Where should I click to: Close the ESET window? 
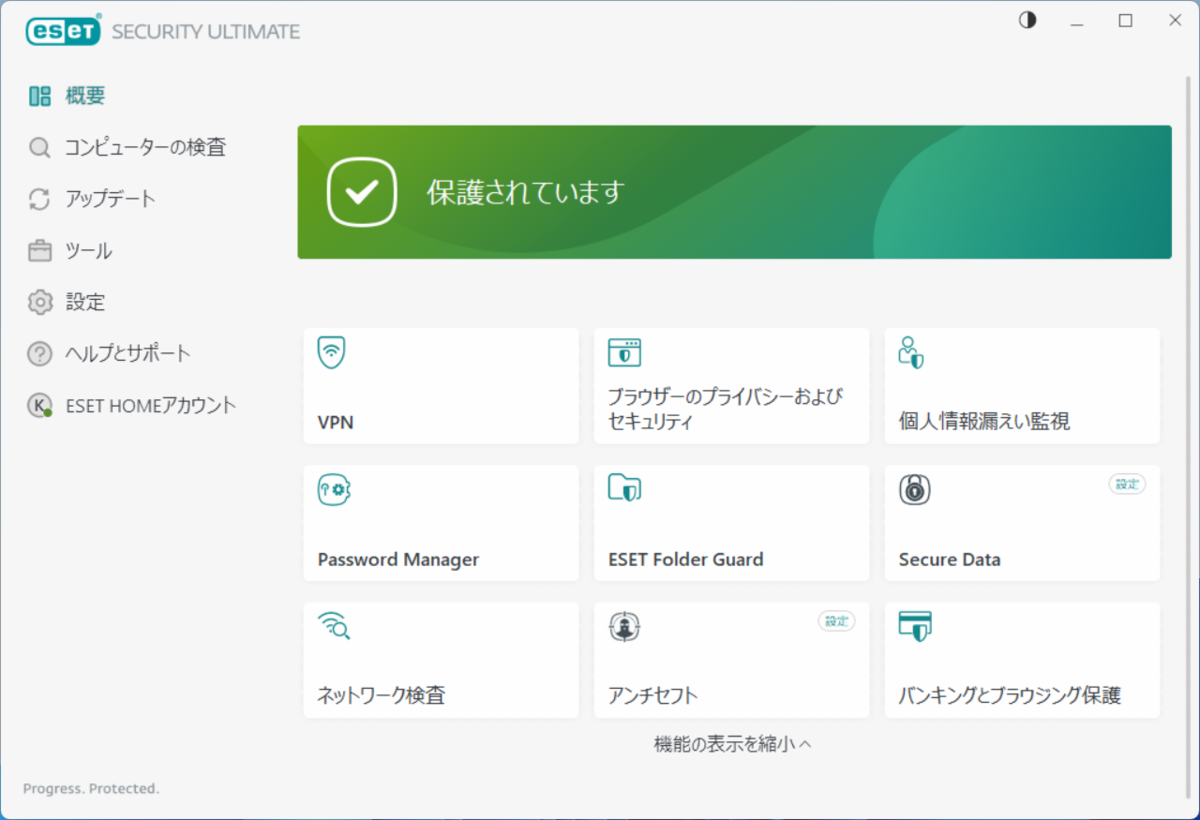click(x=1174, y=20)
